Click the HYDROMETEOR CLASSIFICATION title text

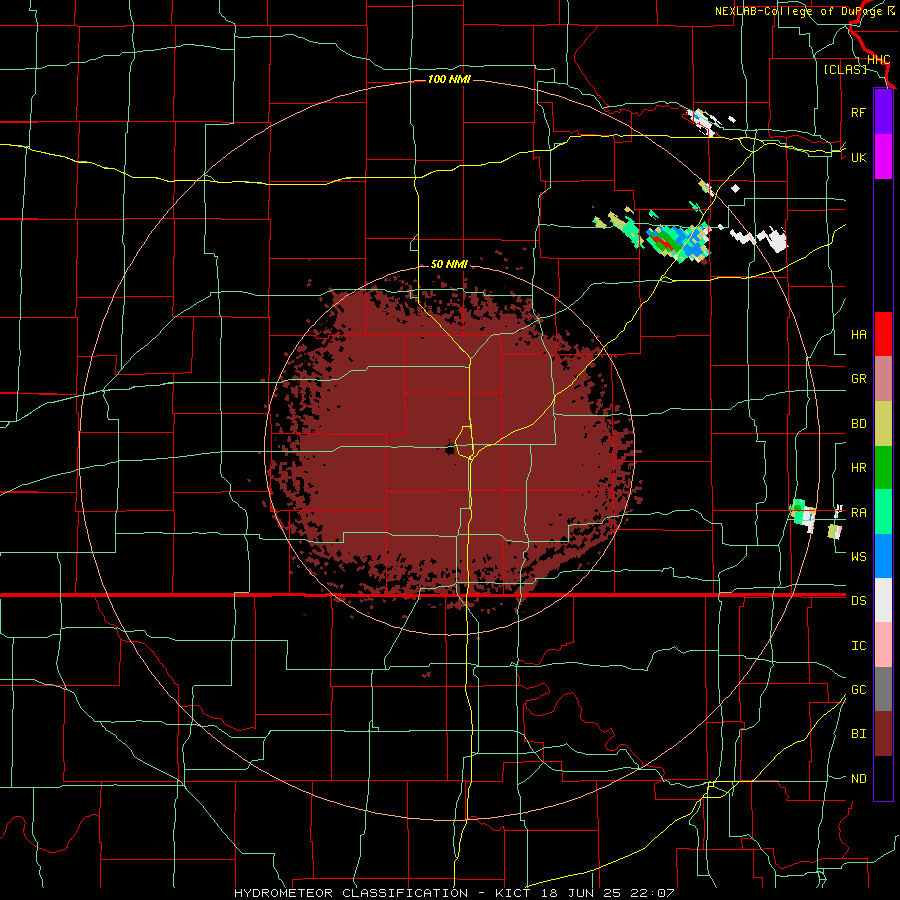click(x=351, y=893)
